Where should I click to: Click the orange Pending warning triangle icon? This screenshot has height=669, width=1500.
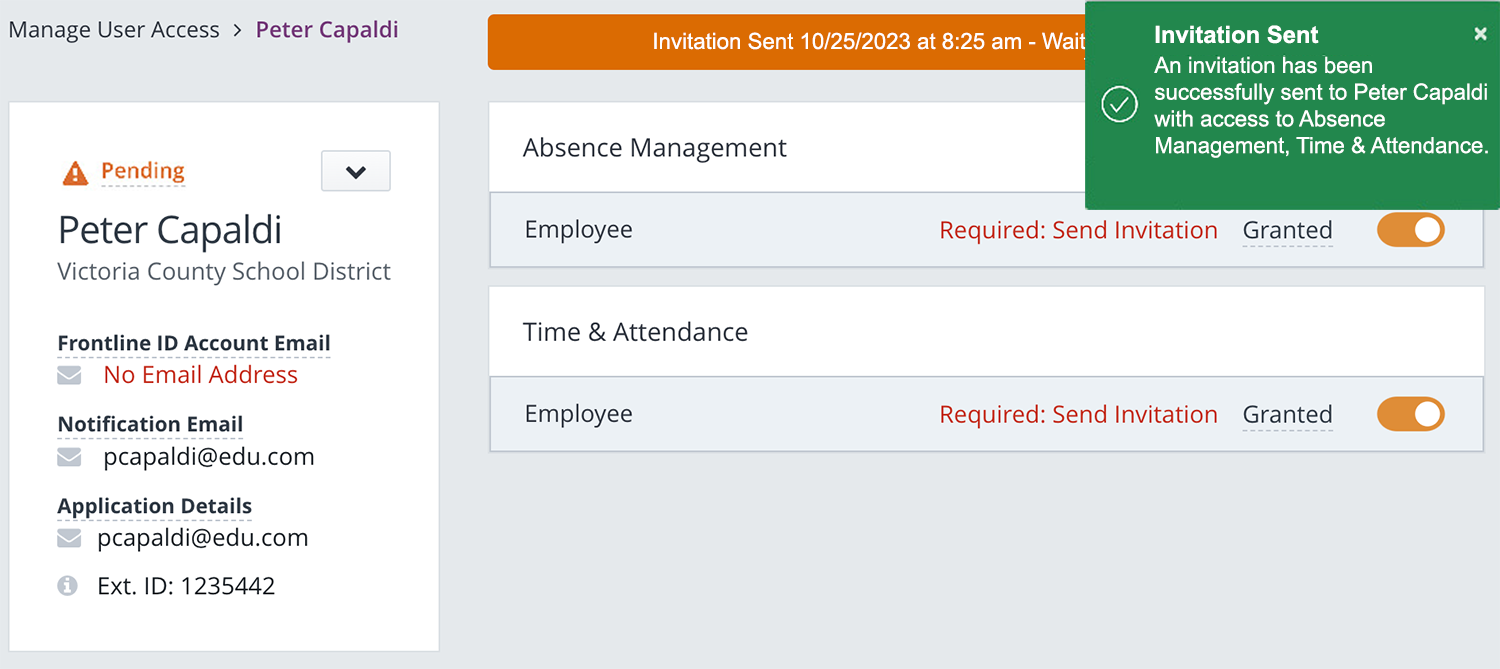point(75,173)
